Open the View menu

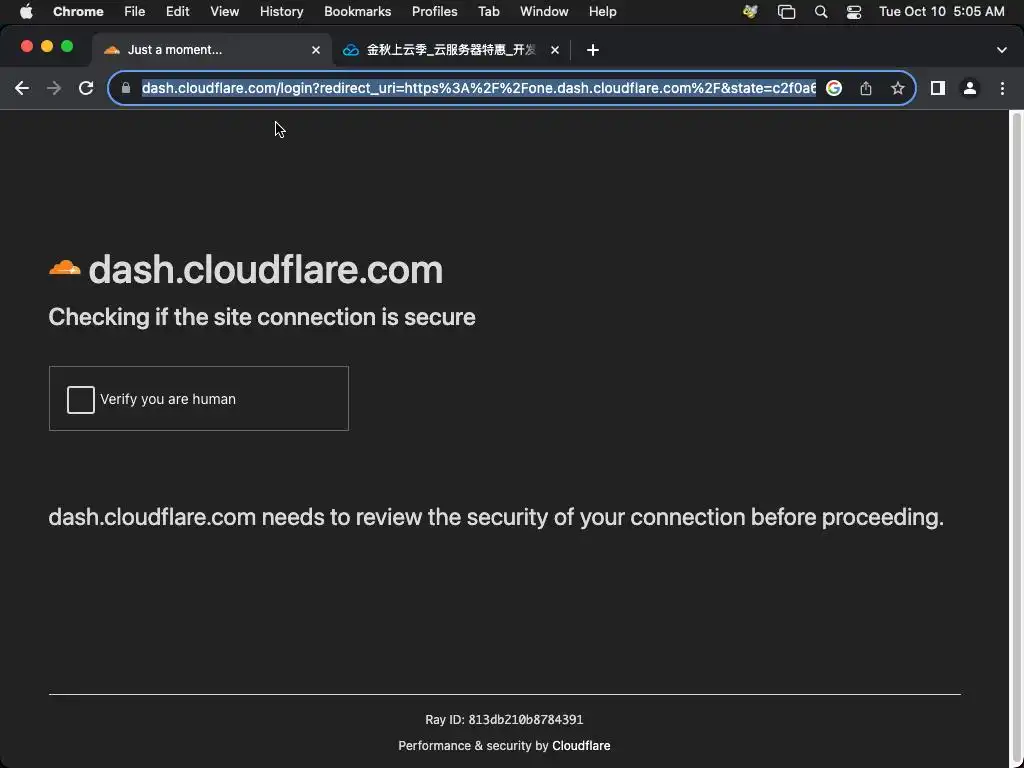click(225, 12)
